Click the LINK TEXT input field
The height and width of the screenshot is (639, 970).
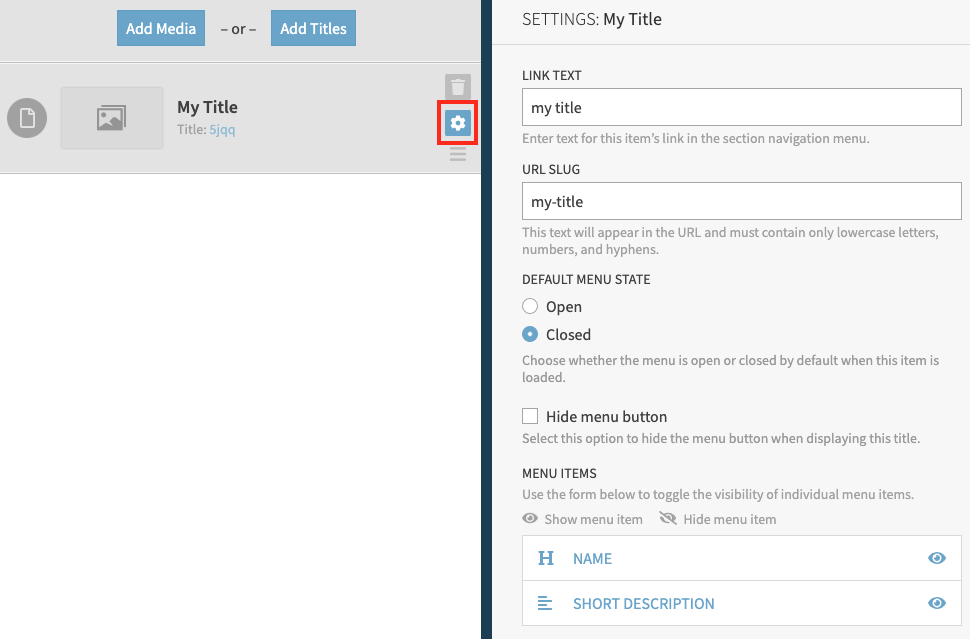click(x=741, y=107)
